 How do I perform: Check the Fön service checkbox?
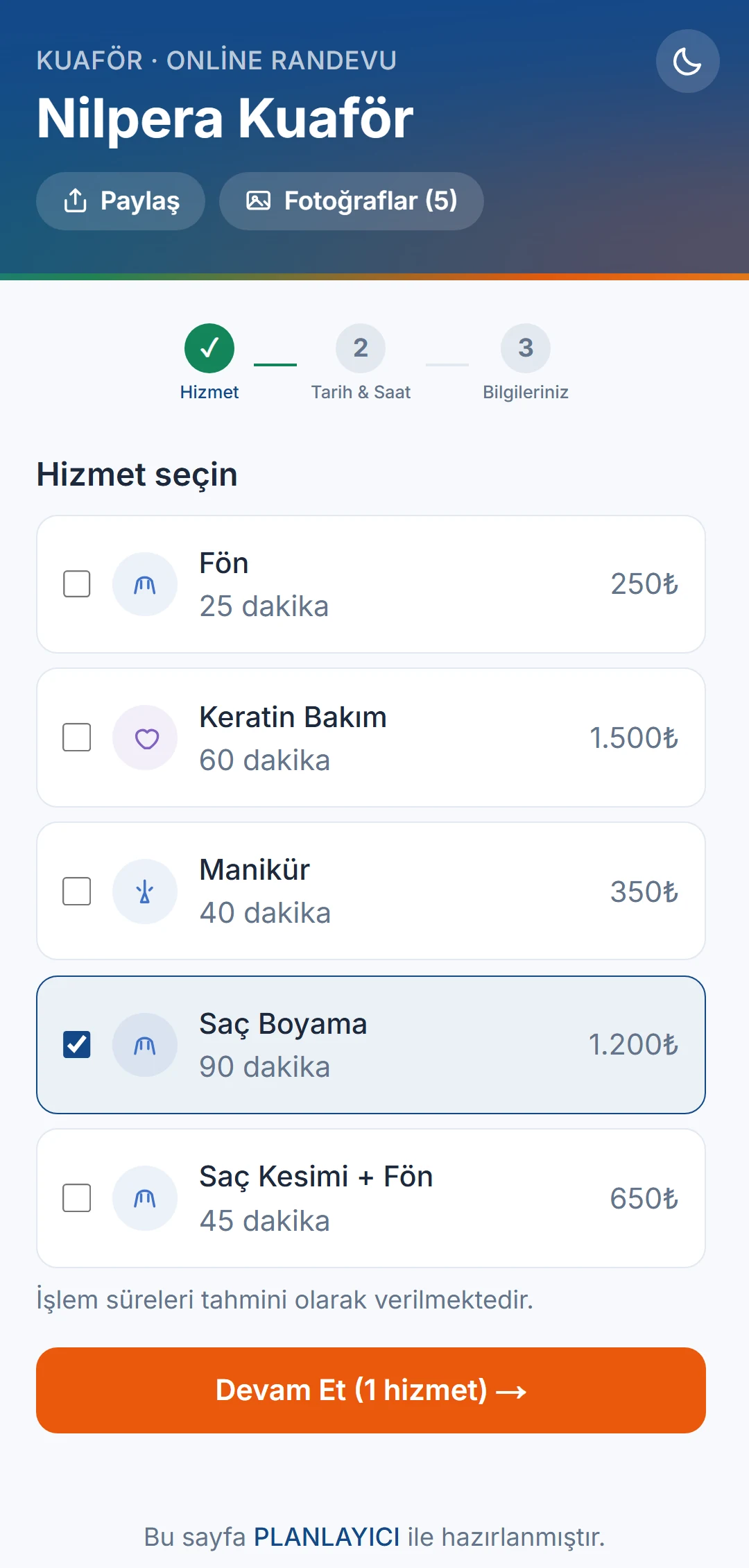click(x=77, y=584)
